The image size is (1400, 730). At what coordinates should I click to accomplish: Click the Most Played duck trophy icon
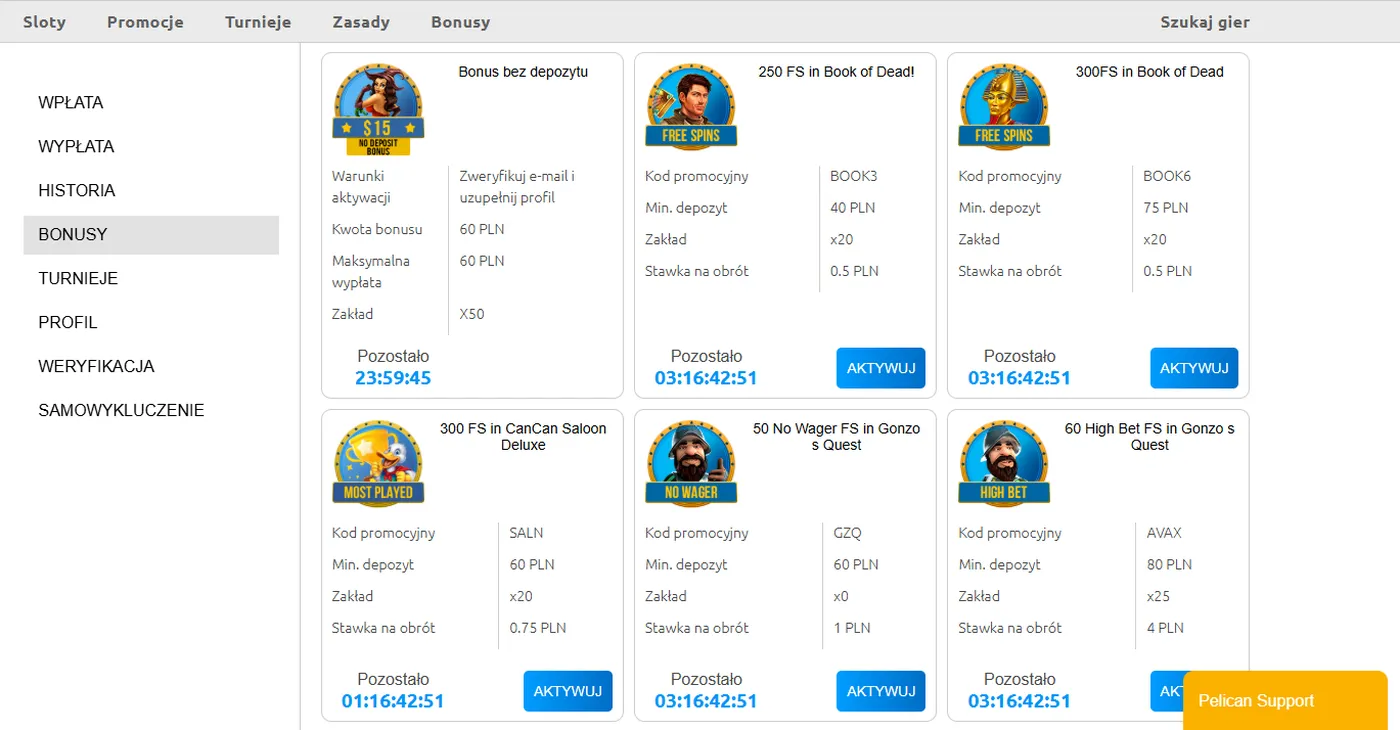pyautogui.click(x=378, y=464)
